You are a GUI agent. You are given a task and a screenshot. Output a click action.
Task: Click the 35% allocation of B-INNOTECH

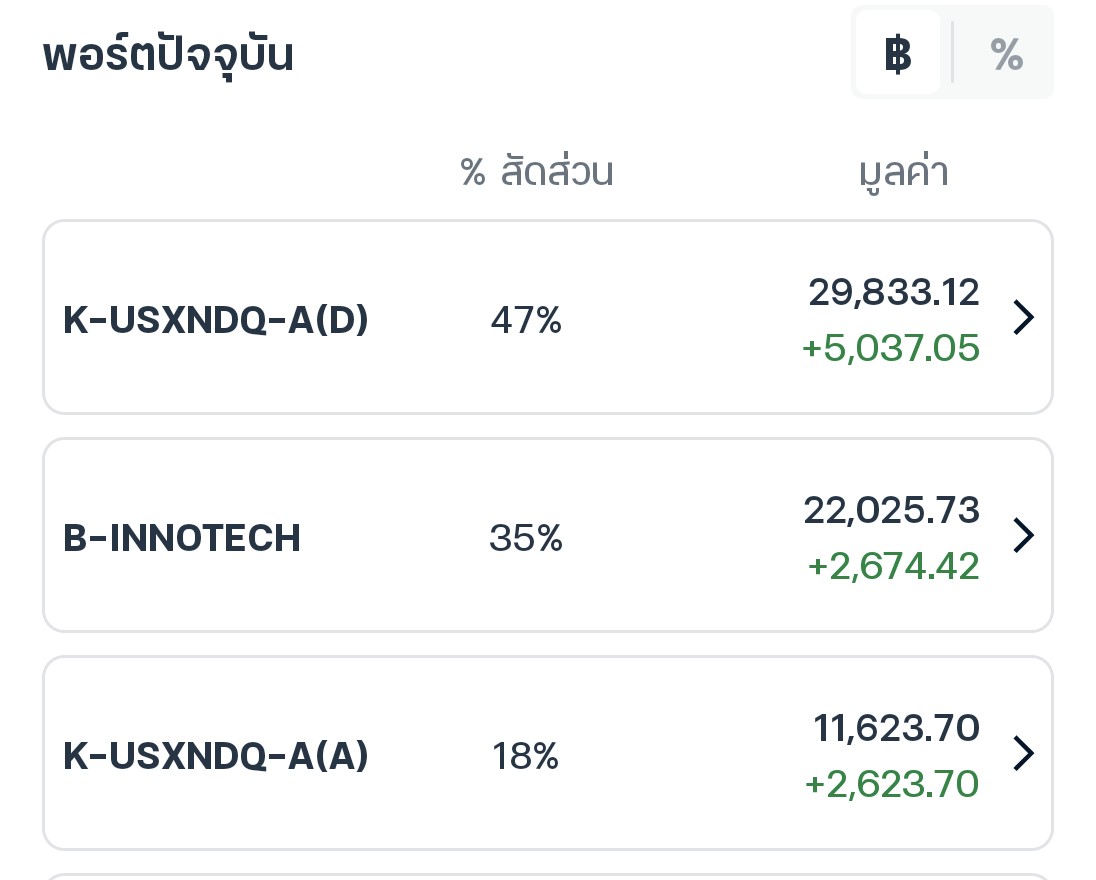526,538
